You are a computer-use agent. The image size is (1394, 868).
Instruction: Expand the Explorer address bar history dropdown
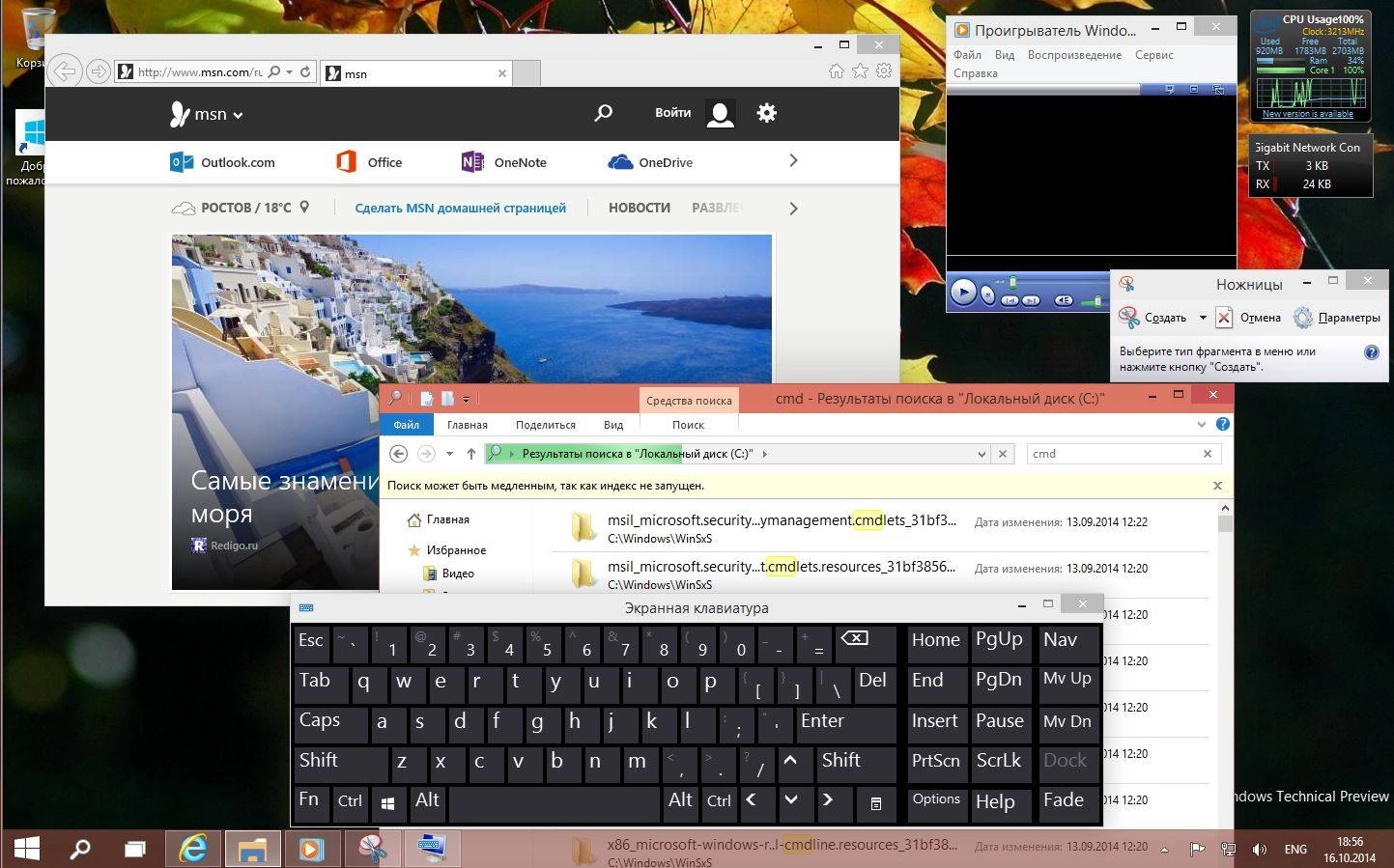coord(981,454)
